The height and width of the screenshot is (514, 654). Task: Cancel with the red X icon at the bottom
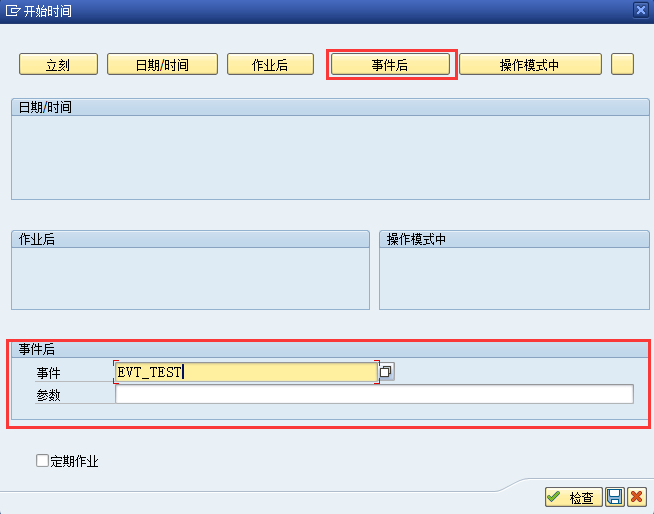637,497
